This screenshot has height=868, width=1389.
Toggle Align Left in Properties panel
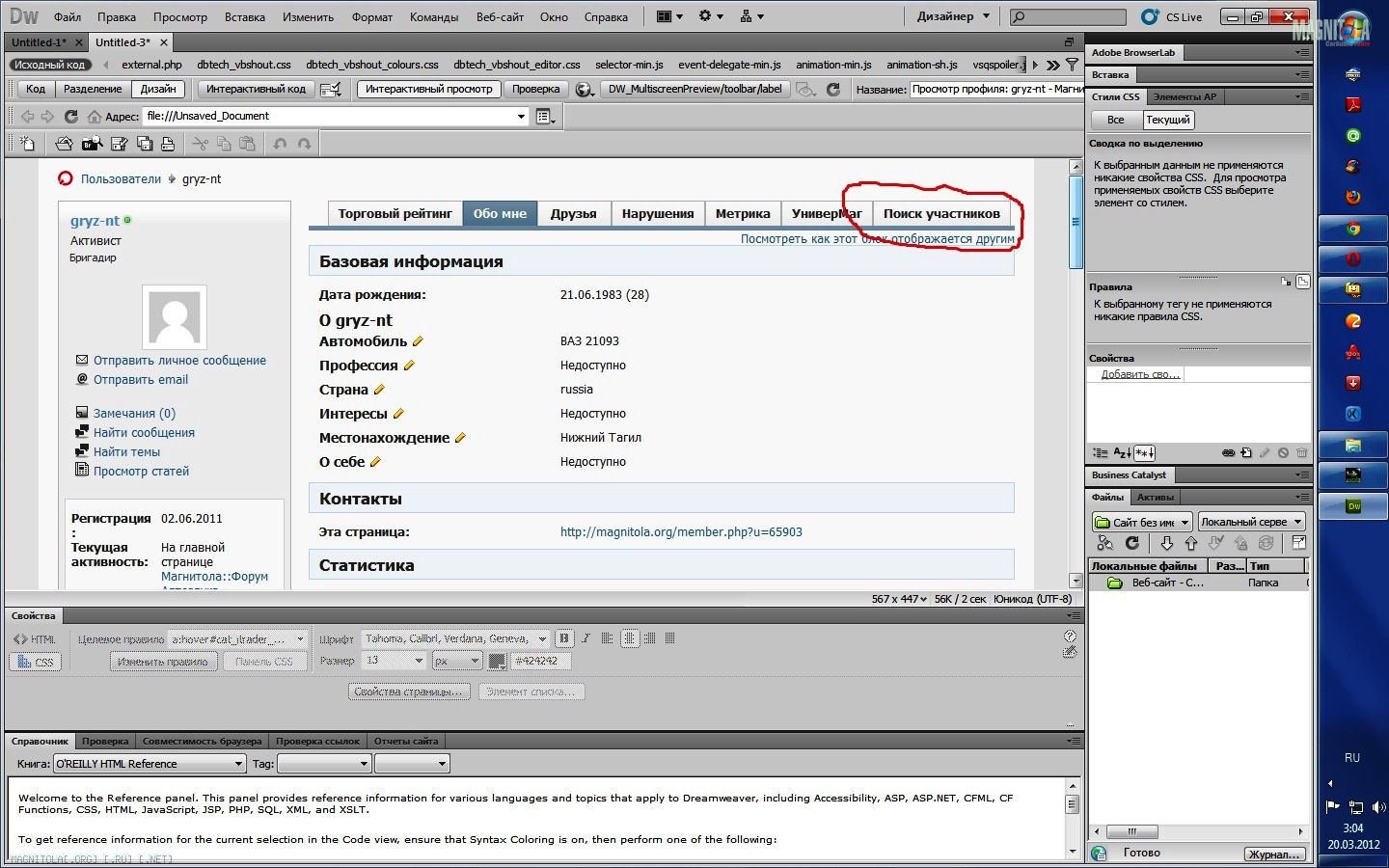[608, 638]
